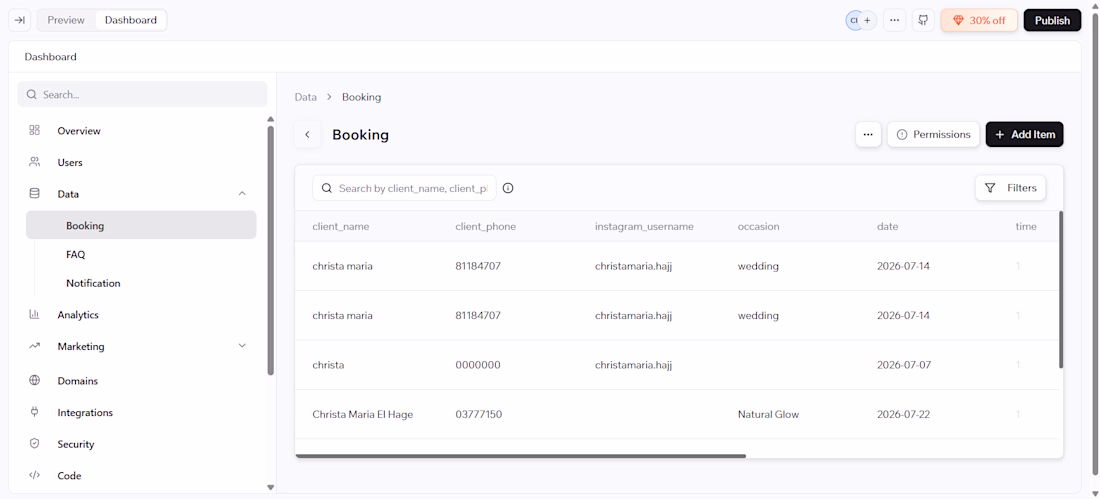Click the Publish button
Viewport: 1100px width, 499px height.
point(1052,20)
